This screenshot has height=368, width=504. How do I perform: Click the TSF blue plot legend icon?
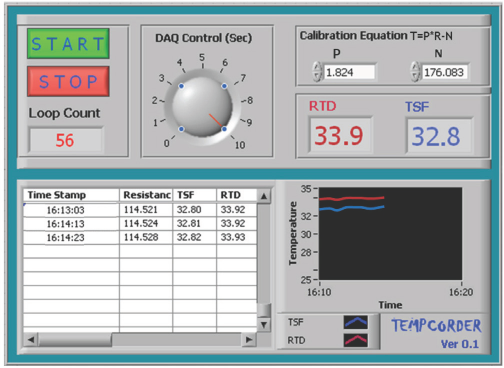[356, 322]
